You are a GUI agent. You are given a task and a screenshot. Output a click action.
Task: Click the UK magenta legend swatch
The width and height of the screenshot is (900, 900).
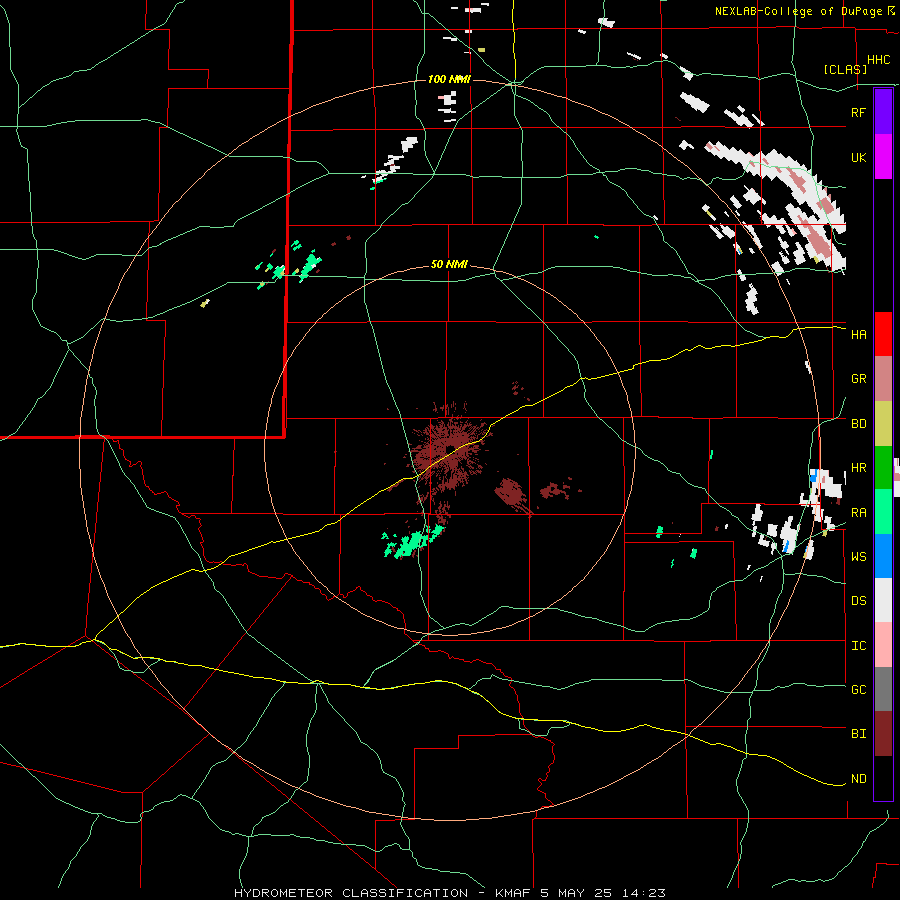883,157
